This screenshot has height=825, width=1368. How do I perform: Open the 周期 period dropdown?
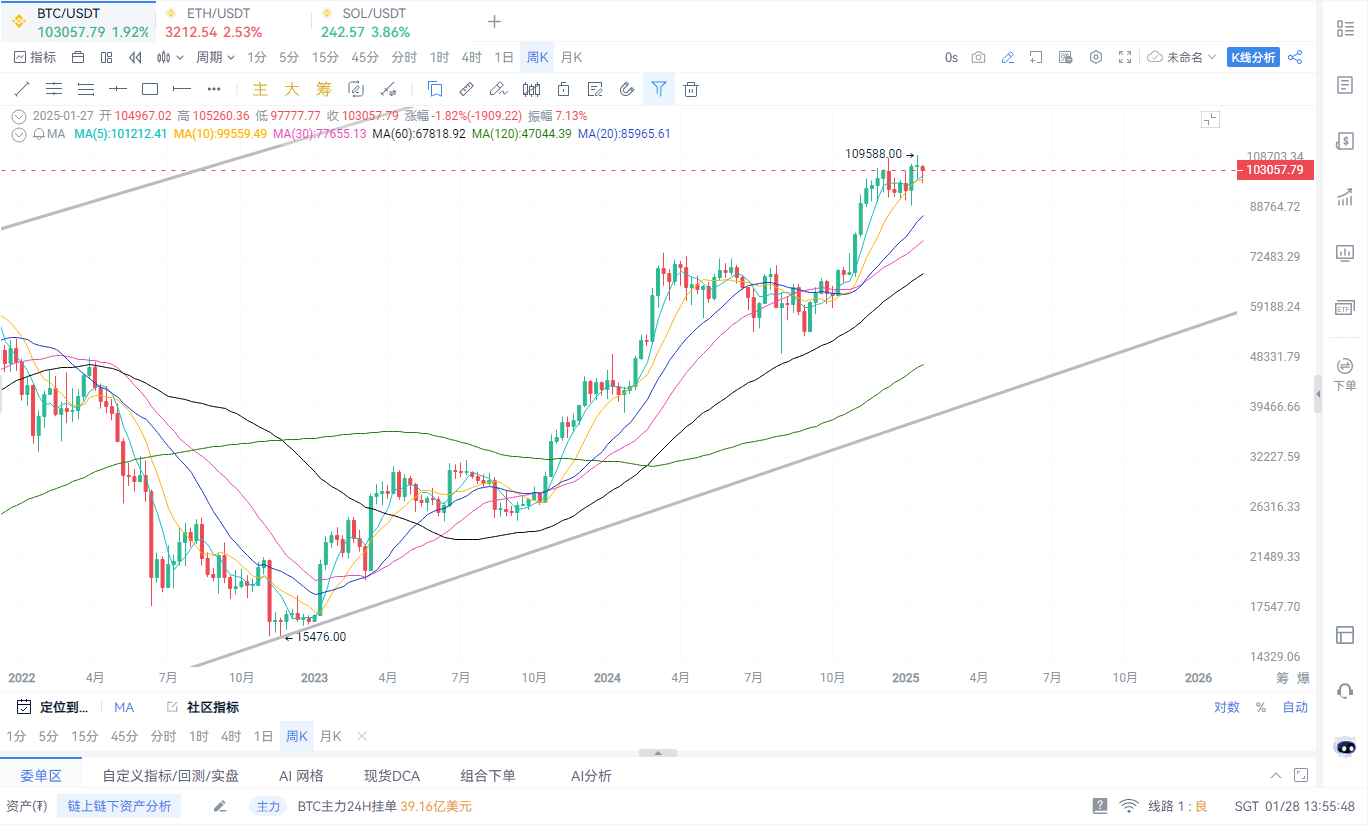215,57
